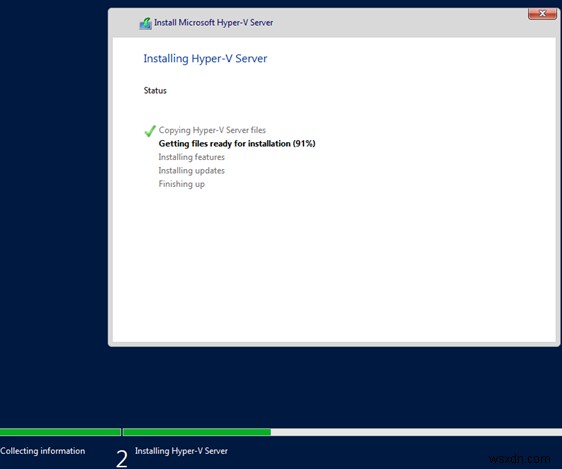Click the 'Finishing up' step
Image resolution: width=562 pixels, height=469 pixels.
pyautogui.click(x=182, y=184)
